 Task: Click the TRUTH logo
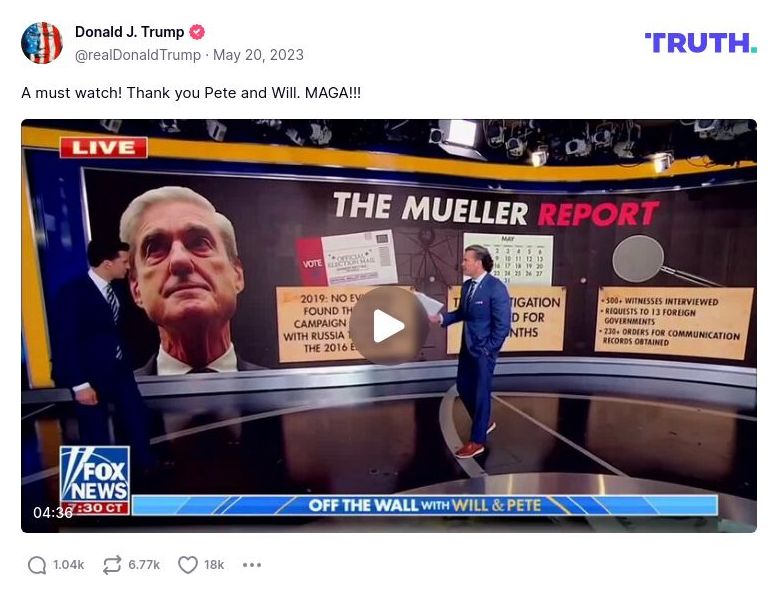(x=701, y=43)
